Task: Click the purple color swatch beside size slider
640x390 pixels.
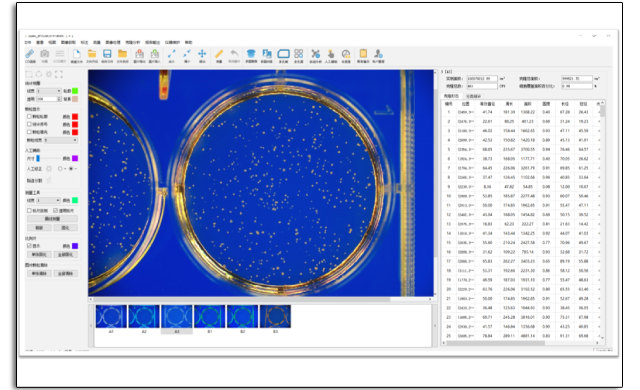Action: point(75,158)
